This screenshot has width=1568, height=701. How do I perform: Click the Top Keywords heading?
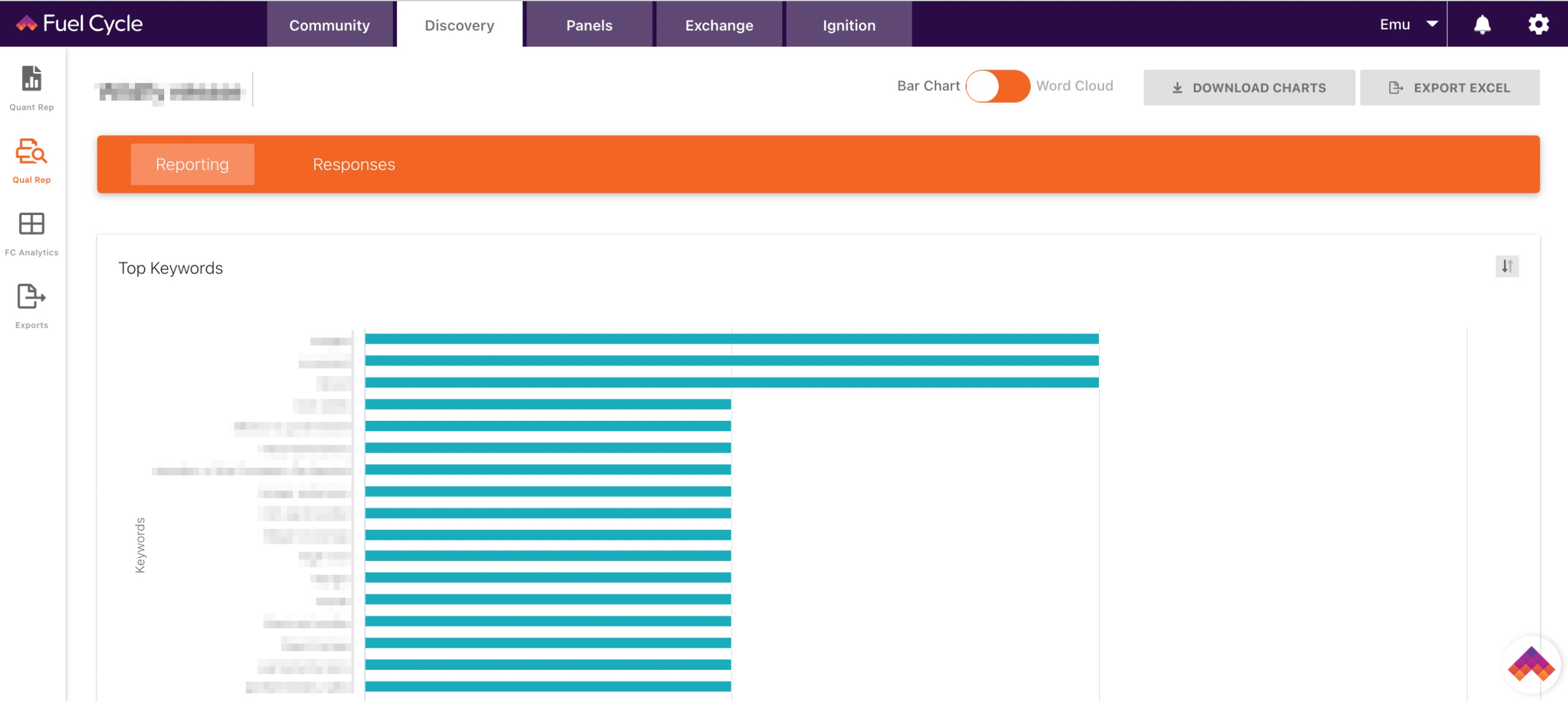pos(171,268)
